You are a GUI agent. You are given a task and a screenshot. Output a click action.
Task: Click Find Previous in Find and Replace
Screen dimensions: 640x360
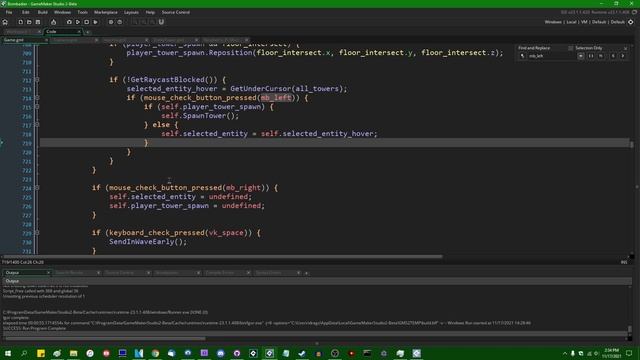[613, 56]
